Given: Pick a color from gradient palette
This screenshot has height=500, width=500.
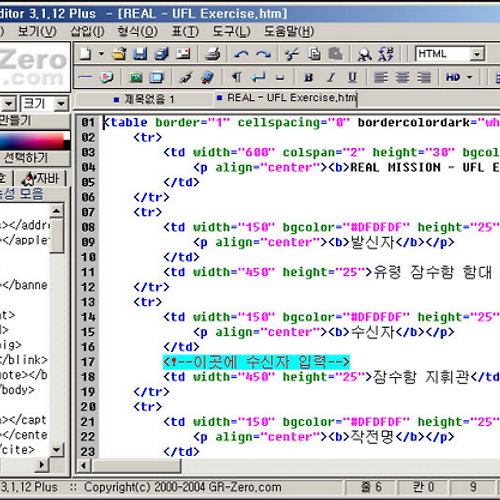Looking at the screenshot, I should pyautogui.click(x=32, y=140).
